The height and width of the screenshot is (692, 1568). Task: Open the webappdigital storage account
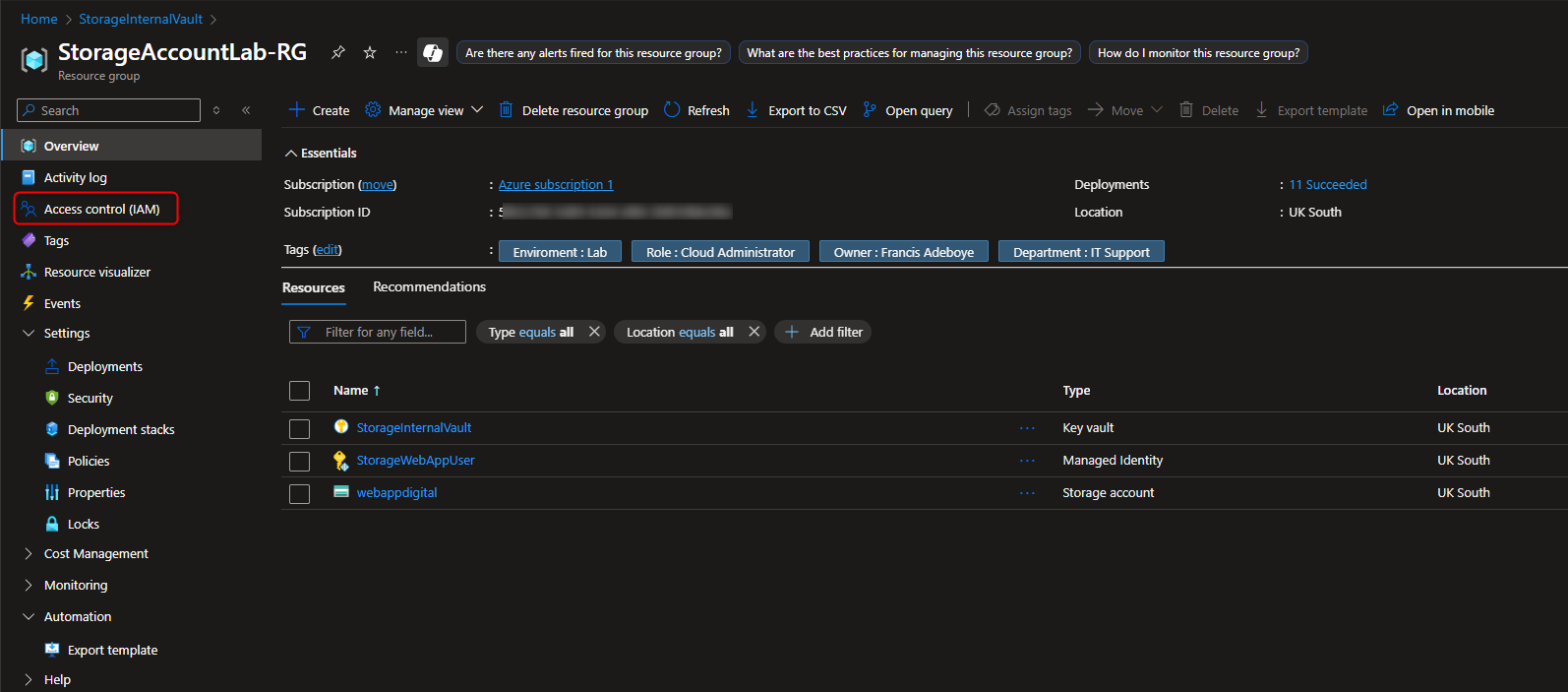(396, 492)
